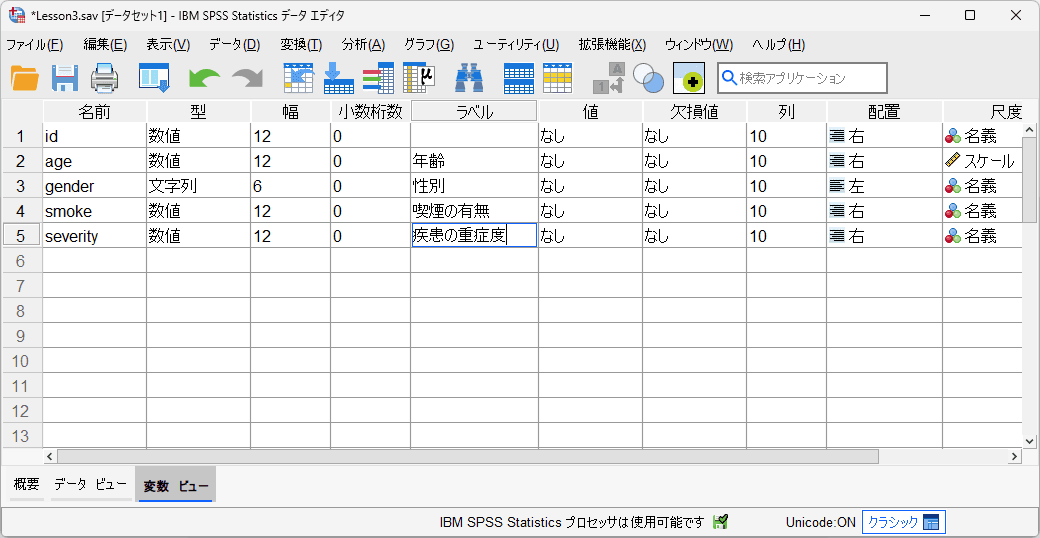Image resolution: width=1040 pixels, height=538 pixels.
Task: Click the 欠損値 column header
Action: tap(694, 111)
